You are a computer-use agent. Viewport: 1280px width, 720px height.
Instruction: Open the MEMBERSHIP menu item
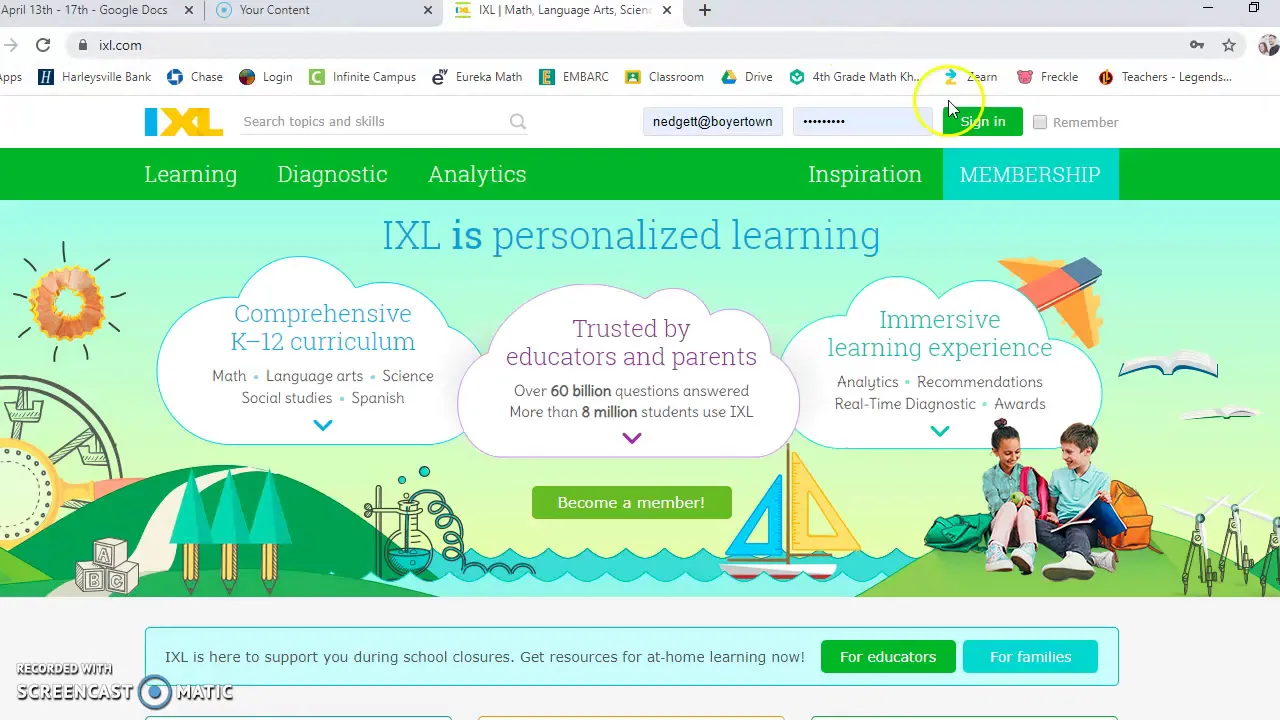tap(1030, 174)
